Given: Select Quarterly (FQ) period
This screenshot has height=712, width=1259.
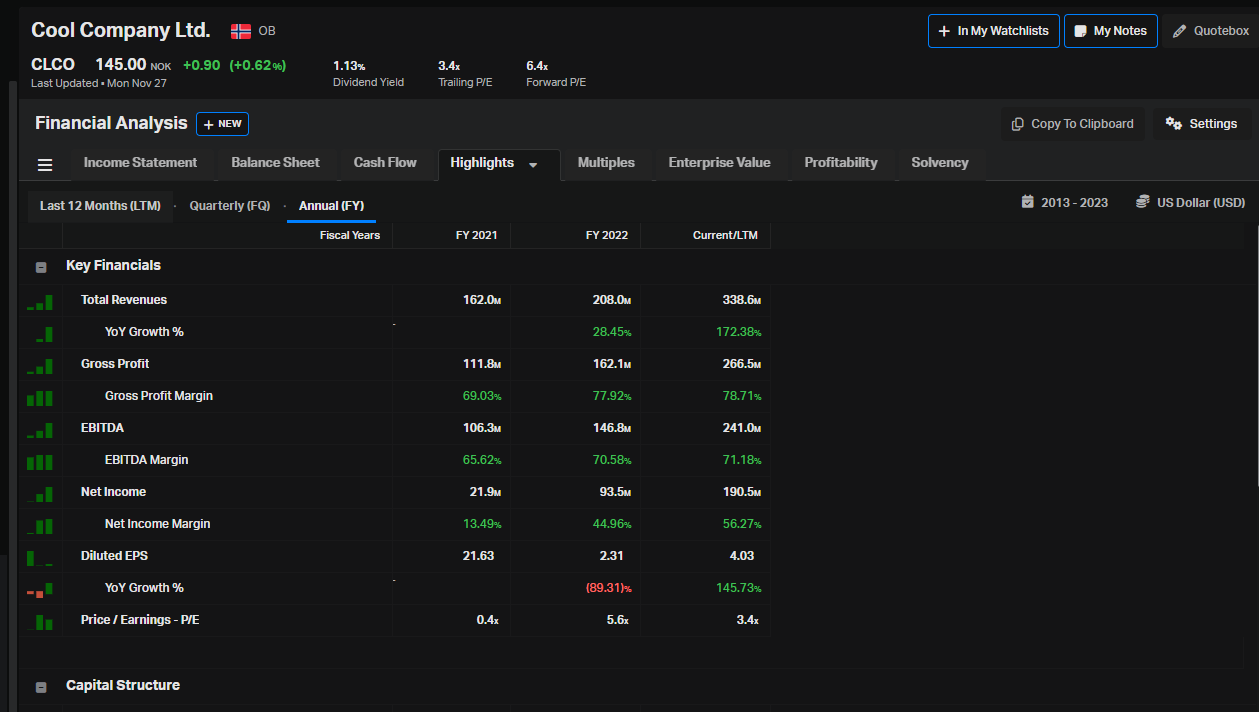Looking at the screenshot, I should [230, 206].
